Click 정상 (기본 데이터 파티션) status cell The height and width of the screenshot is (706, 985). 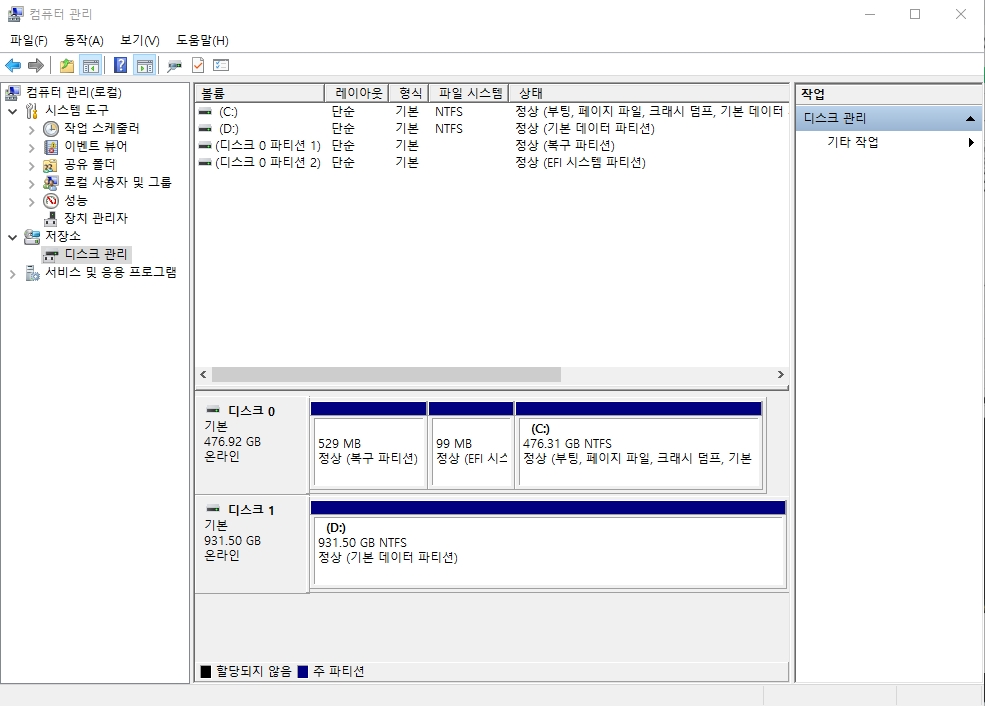(585, 128)
